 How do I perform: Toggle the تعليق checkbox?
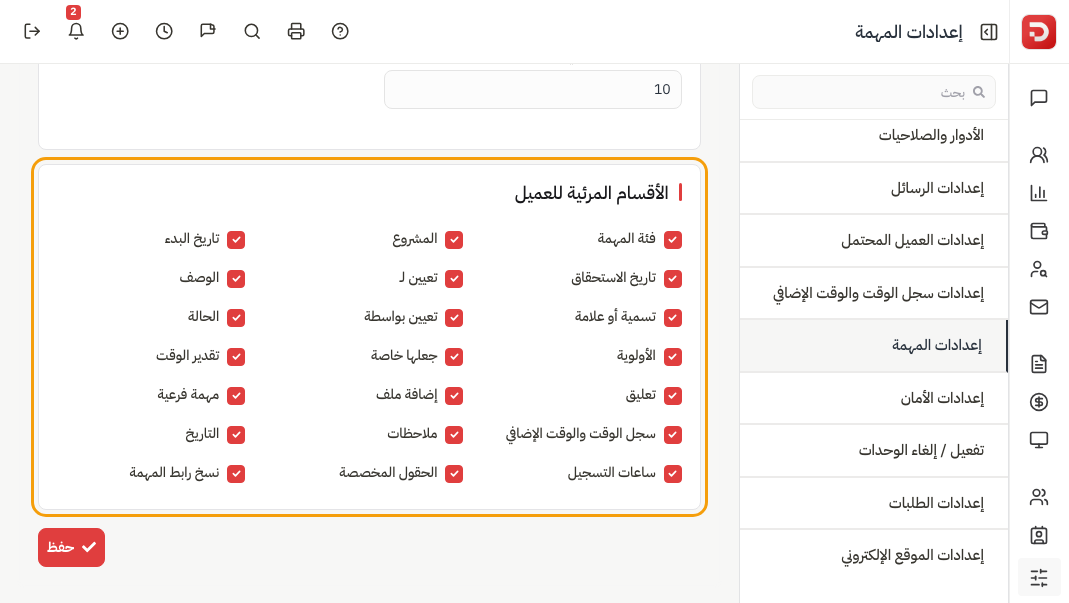pyautogui.click(x=673, y=396)
